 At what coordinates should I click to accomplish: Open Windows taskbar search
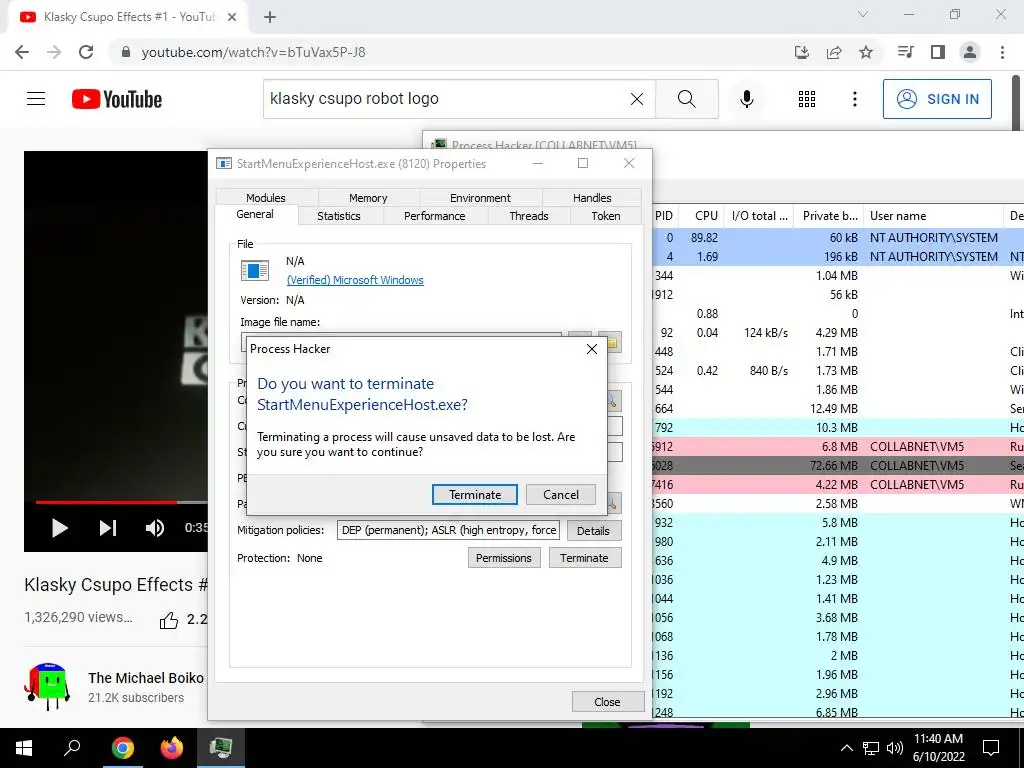click(72, 748)
